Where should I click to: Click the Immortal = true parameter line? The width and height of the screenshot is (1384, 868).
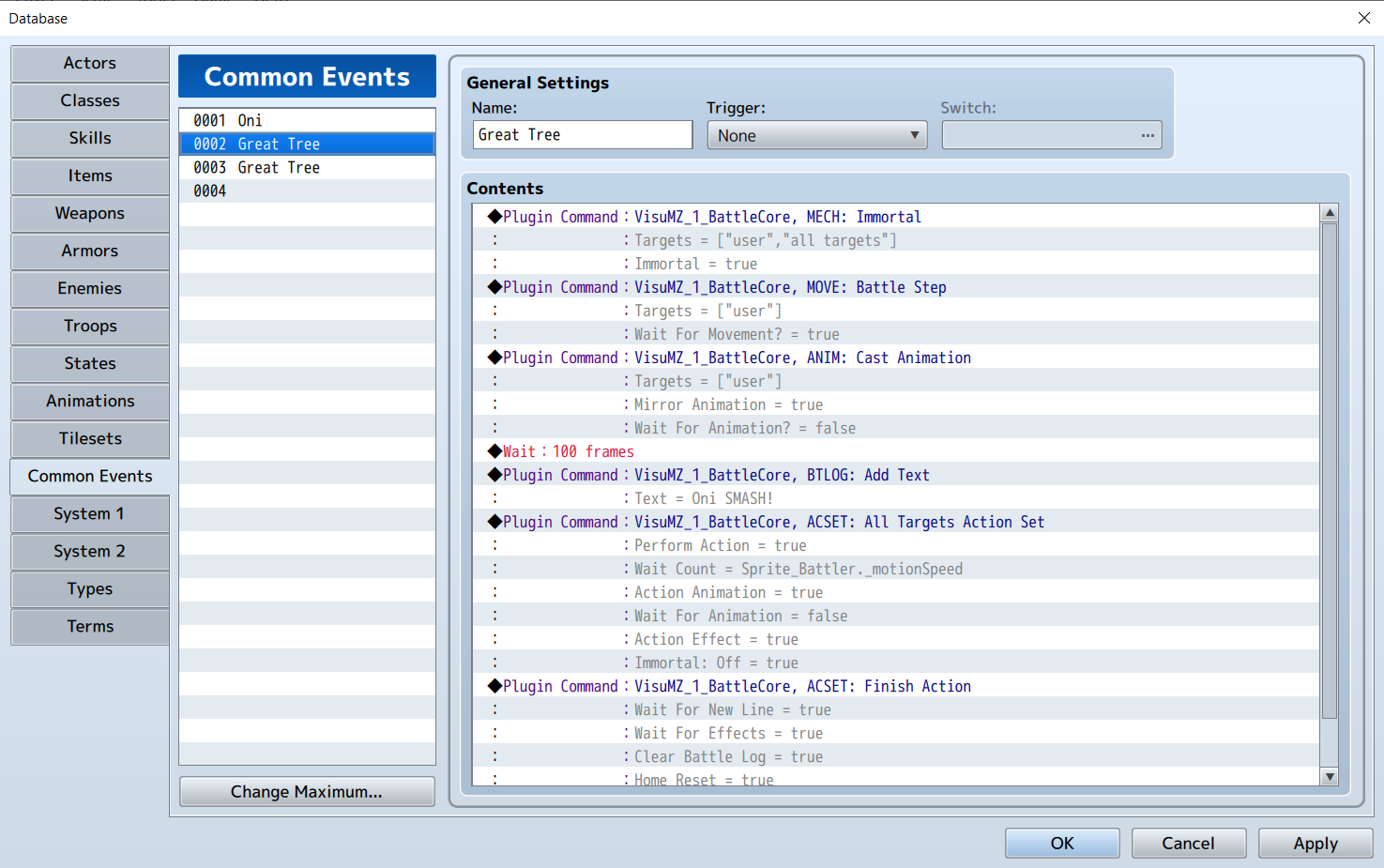click(x=896, y=264)
